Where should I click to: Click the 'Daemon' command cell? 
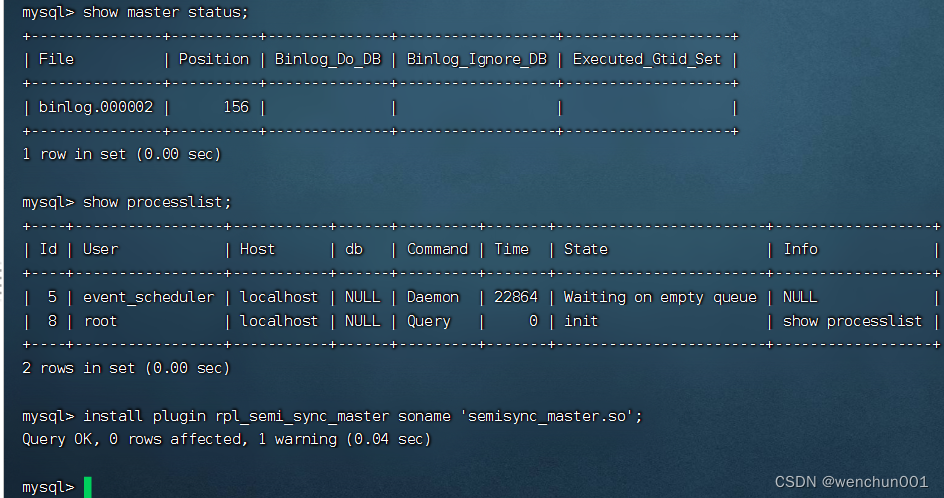click(x=433, y=297)
